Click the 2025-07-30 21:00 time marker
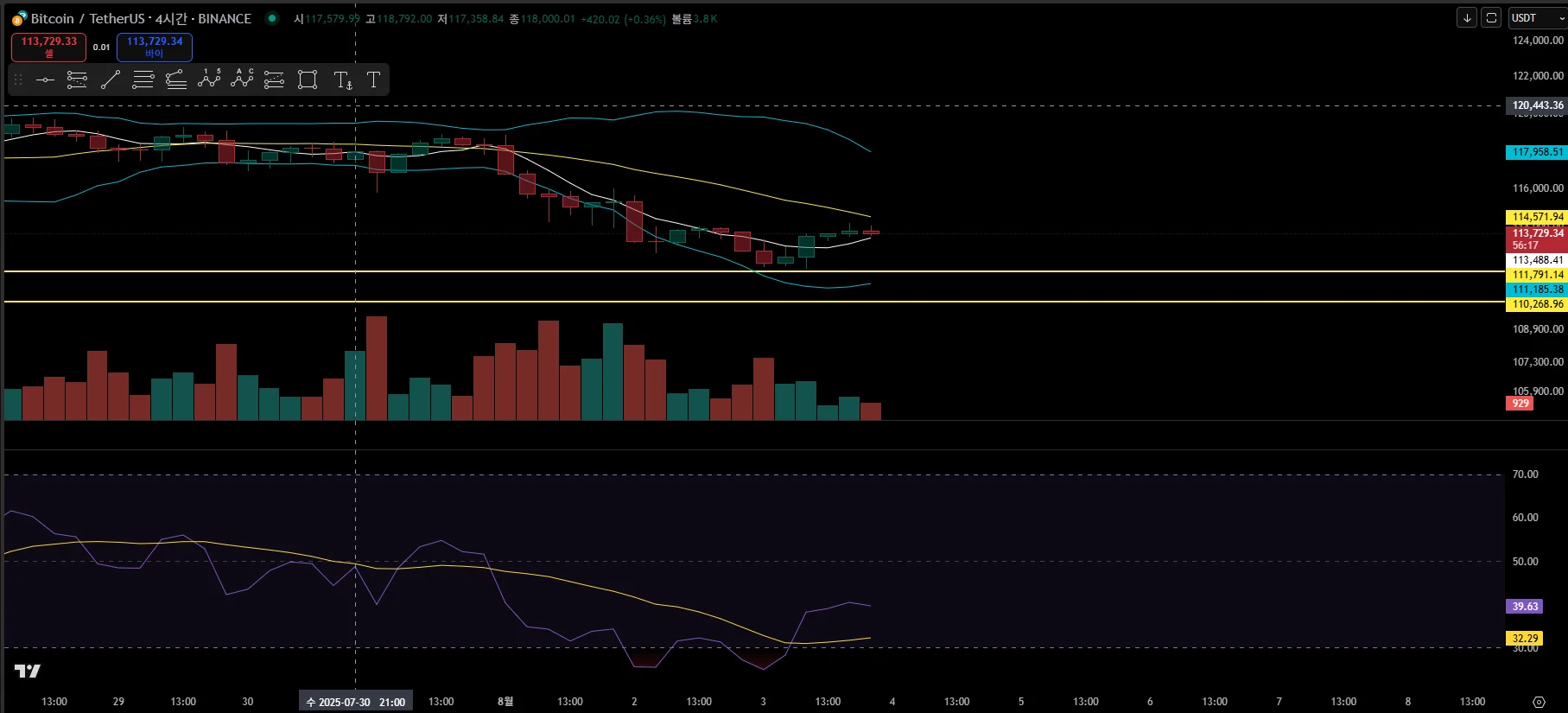Image resolution: width=1568 pixels, height=713 pixels. pyautogui.click(x=356, y=702)
